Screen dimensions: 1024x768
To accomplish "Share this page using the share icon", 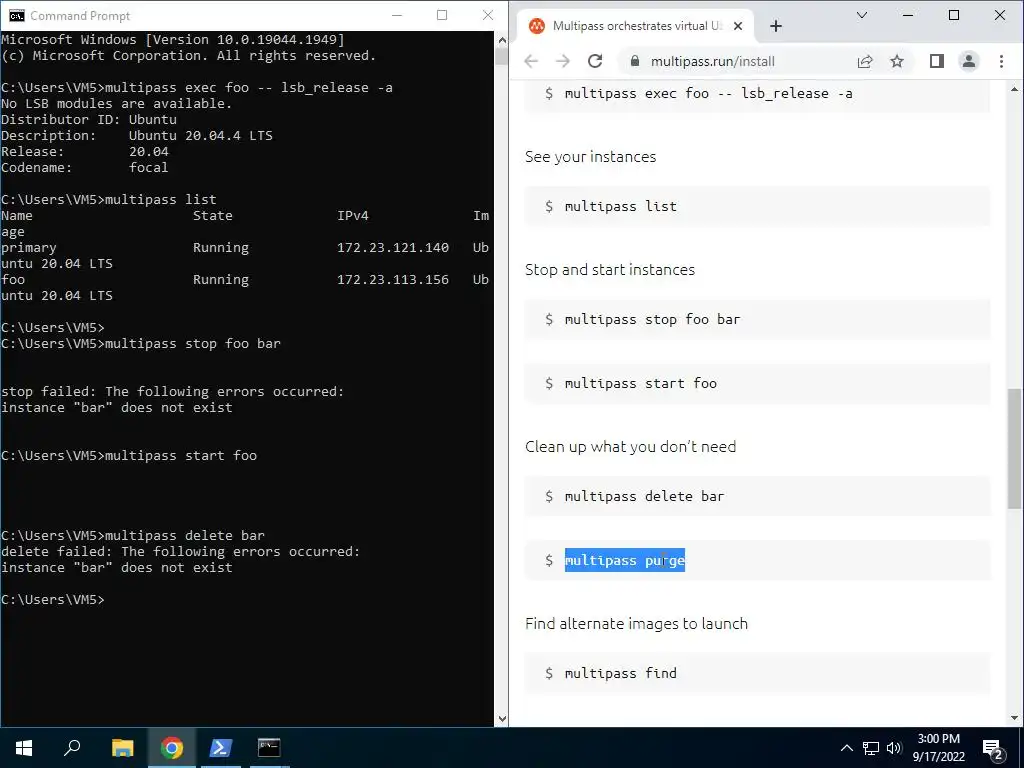I will tap(865, 61).
